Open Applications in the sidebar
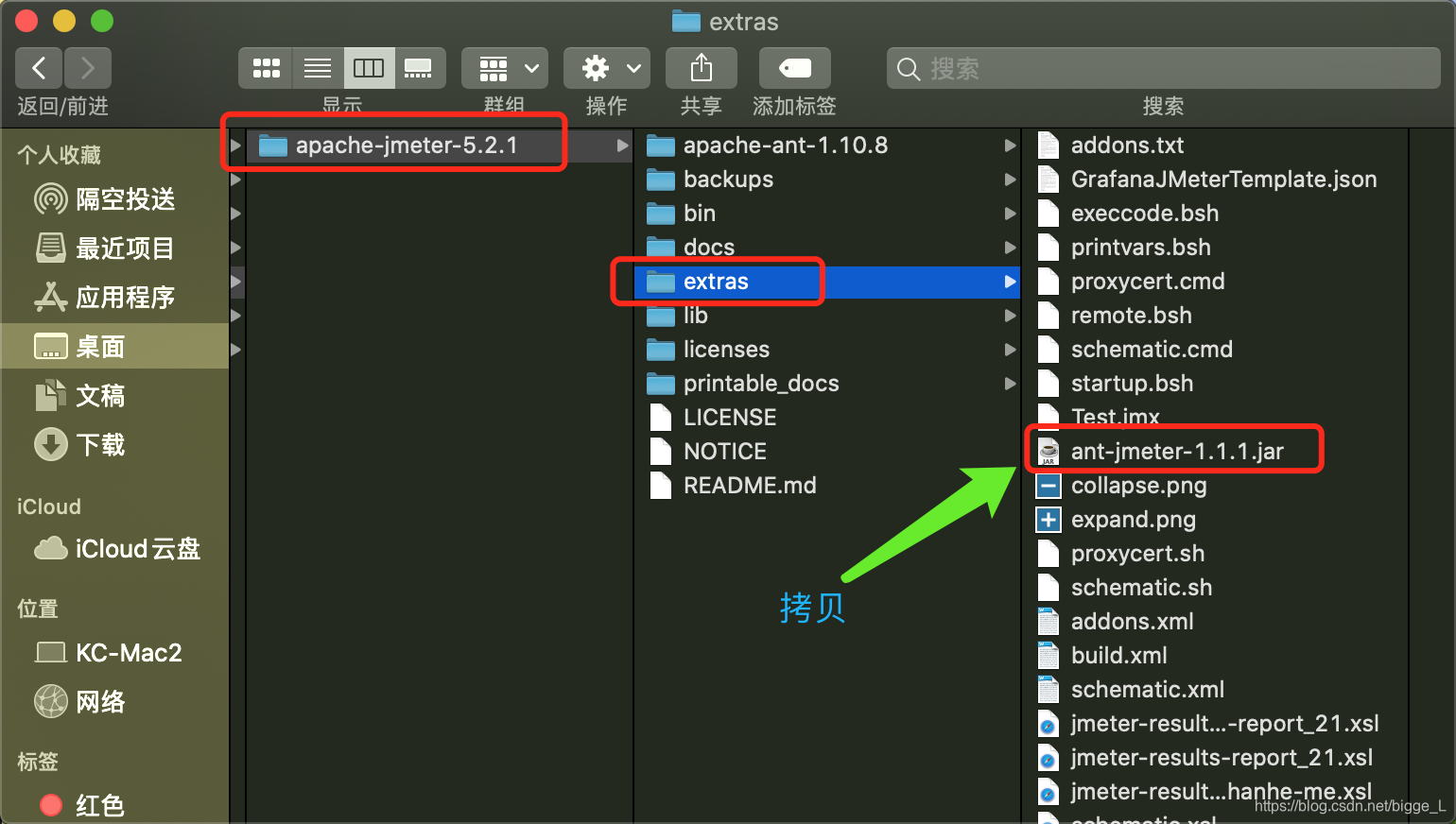Screen dimensions: 1456x824 coord(114,298)
